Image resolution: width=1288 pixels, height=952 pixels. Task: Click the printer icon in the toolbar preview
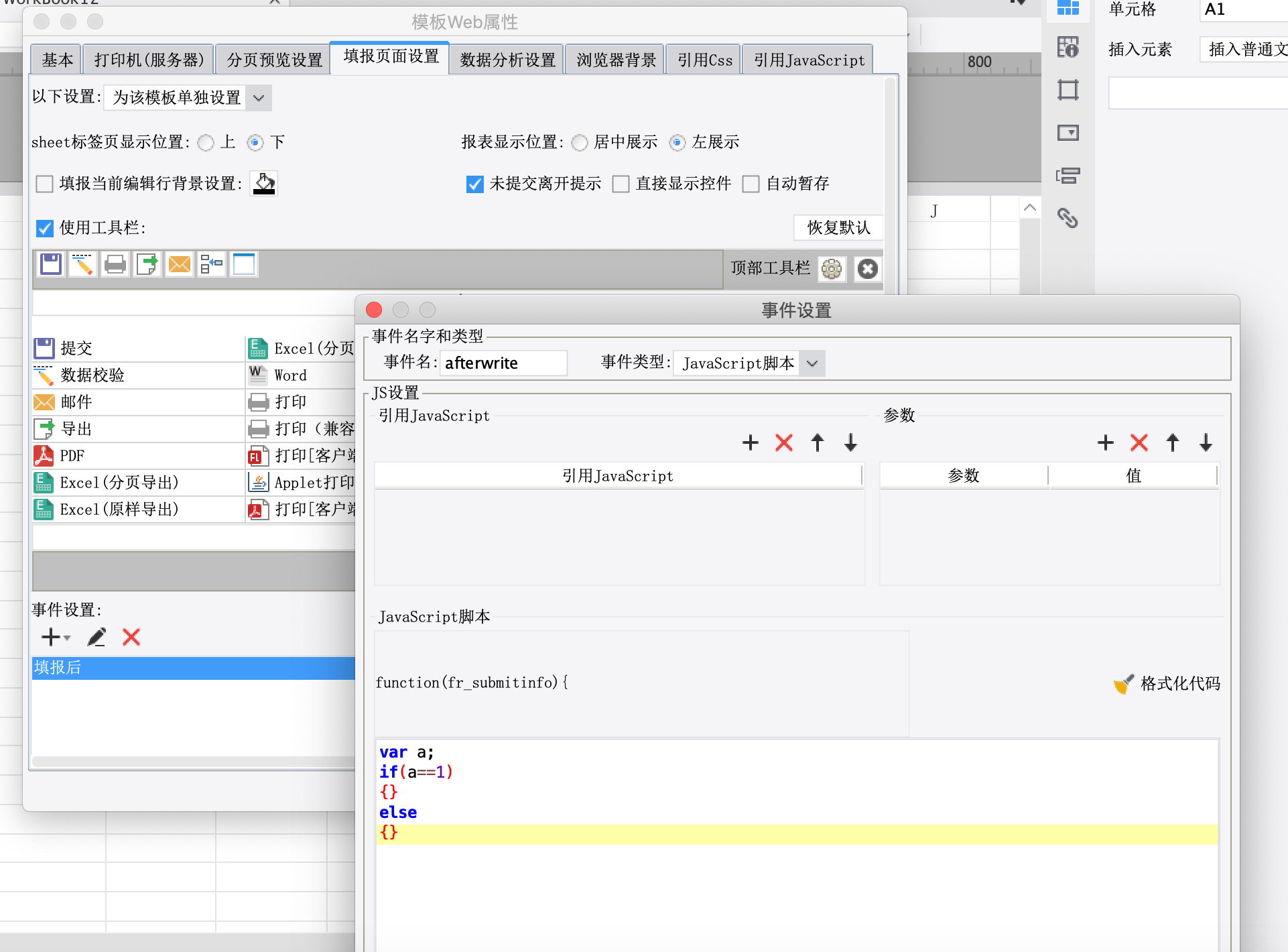click(x=115, y=264)
